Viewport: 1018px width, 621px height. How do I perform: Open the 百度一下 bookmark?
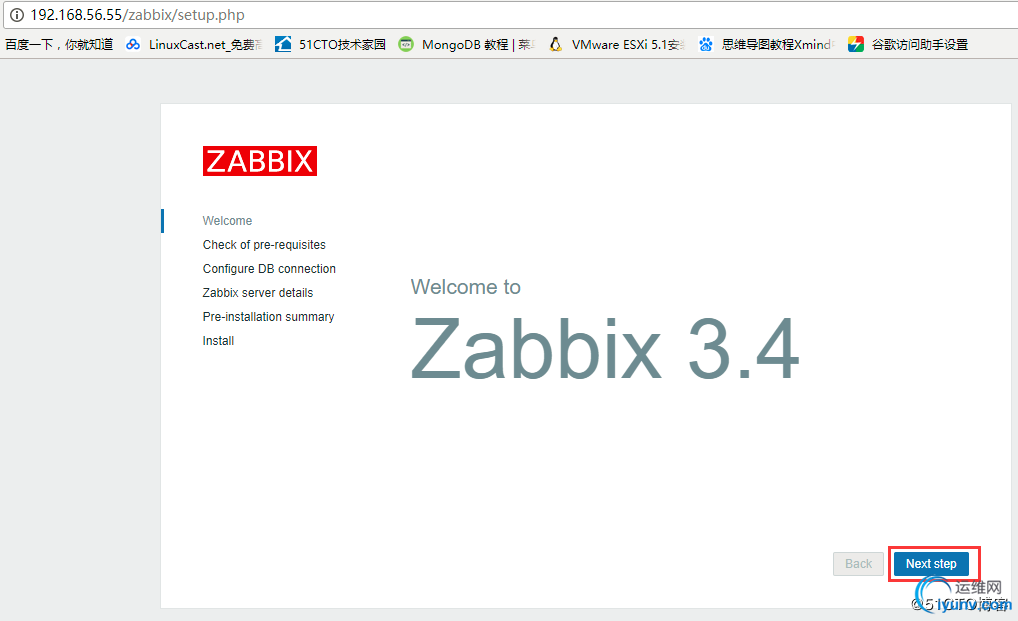click(59, 44)
